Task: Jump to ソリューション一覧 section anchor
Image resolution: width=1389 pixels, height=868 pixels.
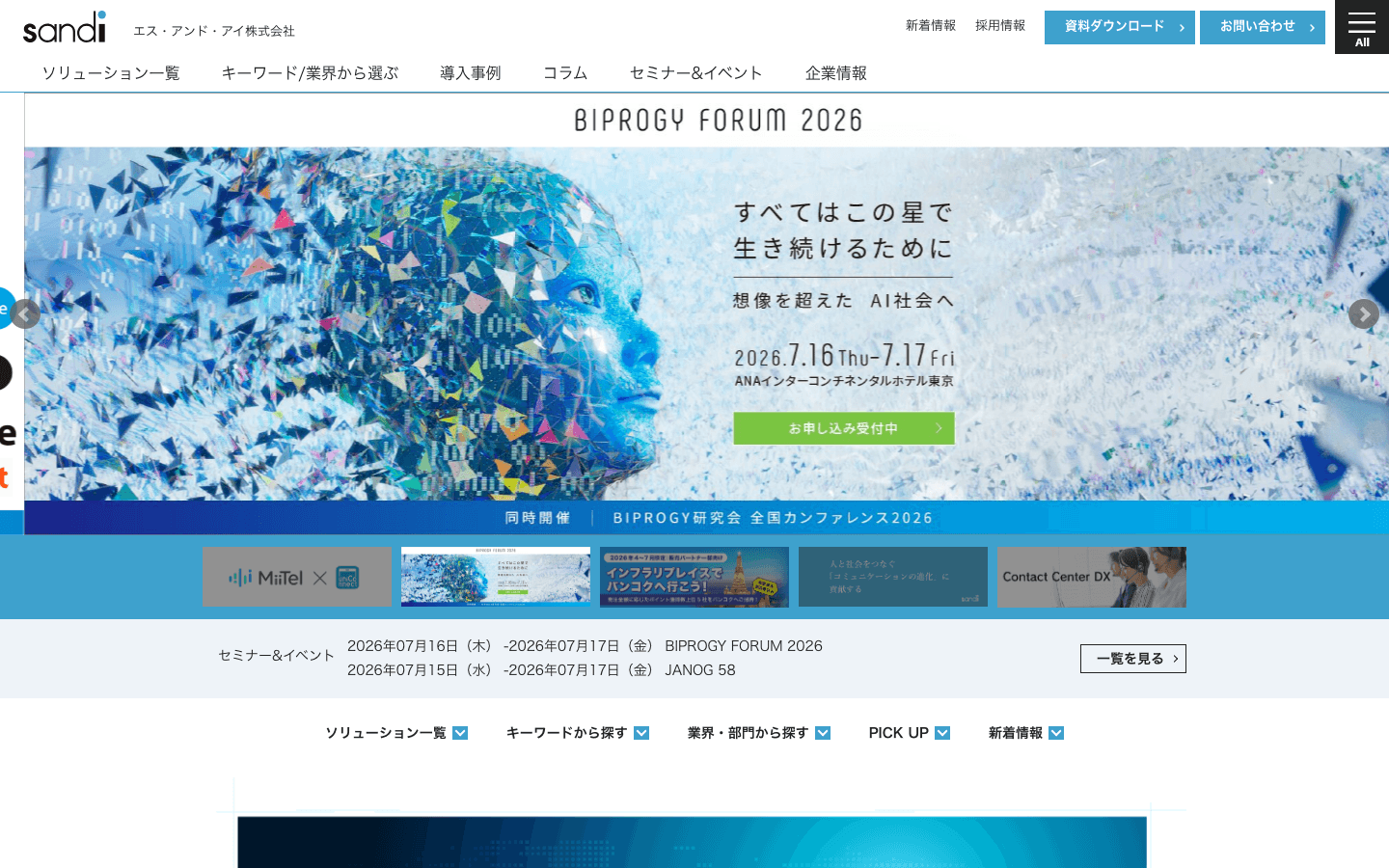Action: click(x=396, y=733)
